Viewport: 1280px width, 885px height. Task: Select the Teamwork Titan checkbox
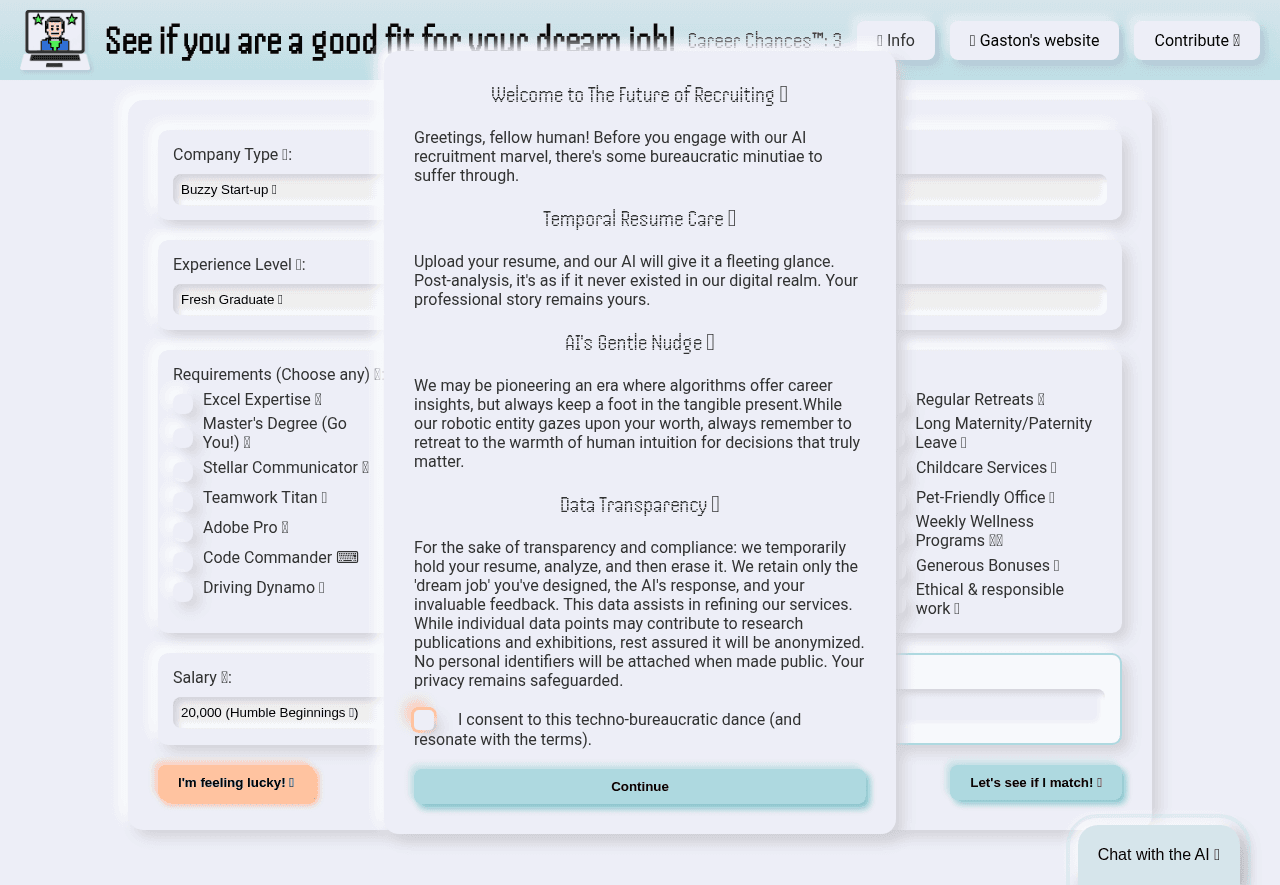(182, 499)
